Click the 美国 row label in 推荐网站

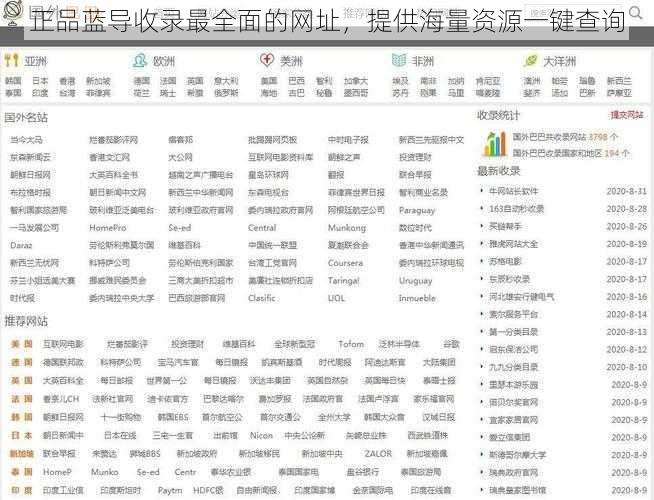pyautogui.click(x=22, y=344)
